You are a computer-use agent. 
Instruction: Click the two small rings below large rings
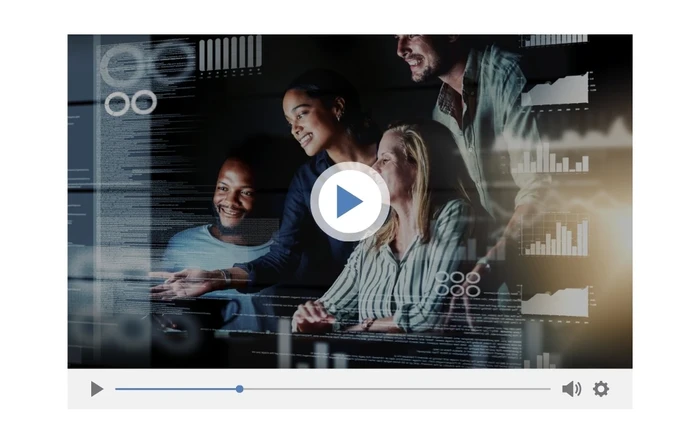click(130, 102)
